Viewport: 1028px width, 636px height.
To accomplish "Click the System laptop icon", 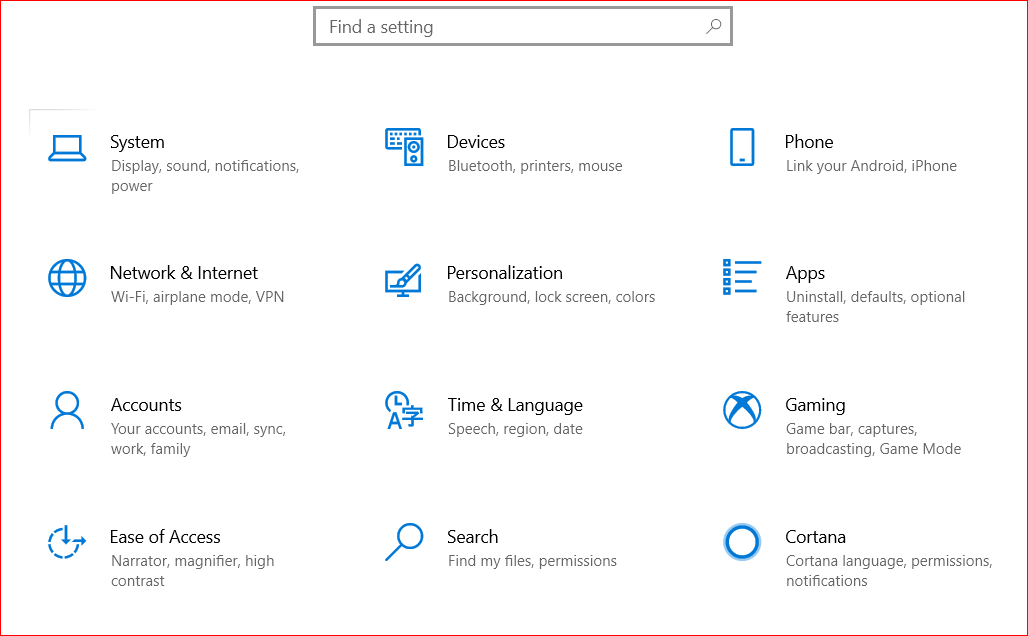I will tap(67, 148).
